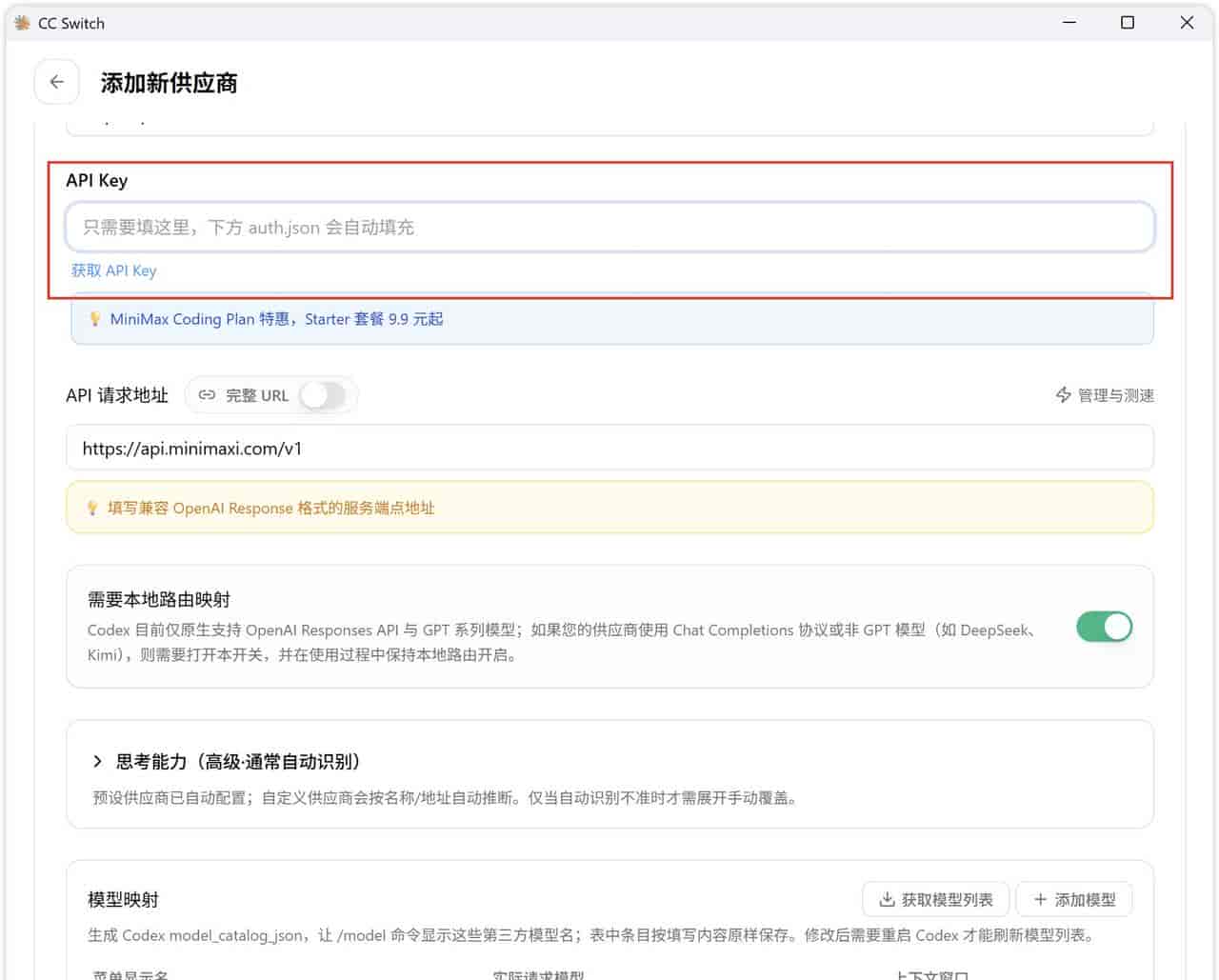Click the MiniMax Coding Plan promotion link
1219x980 pixels.
(x=276, y=319)
